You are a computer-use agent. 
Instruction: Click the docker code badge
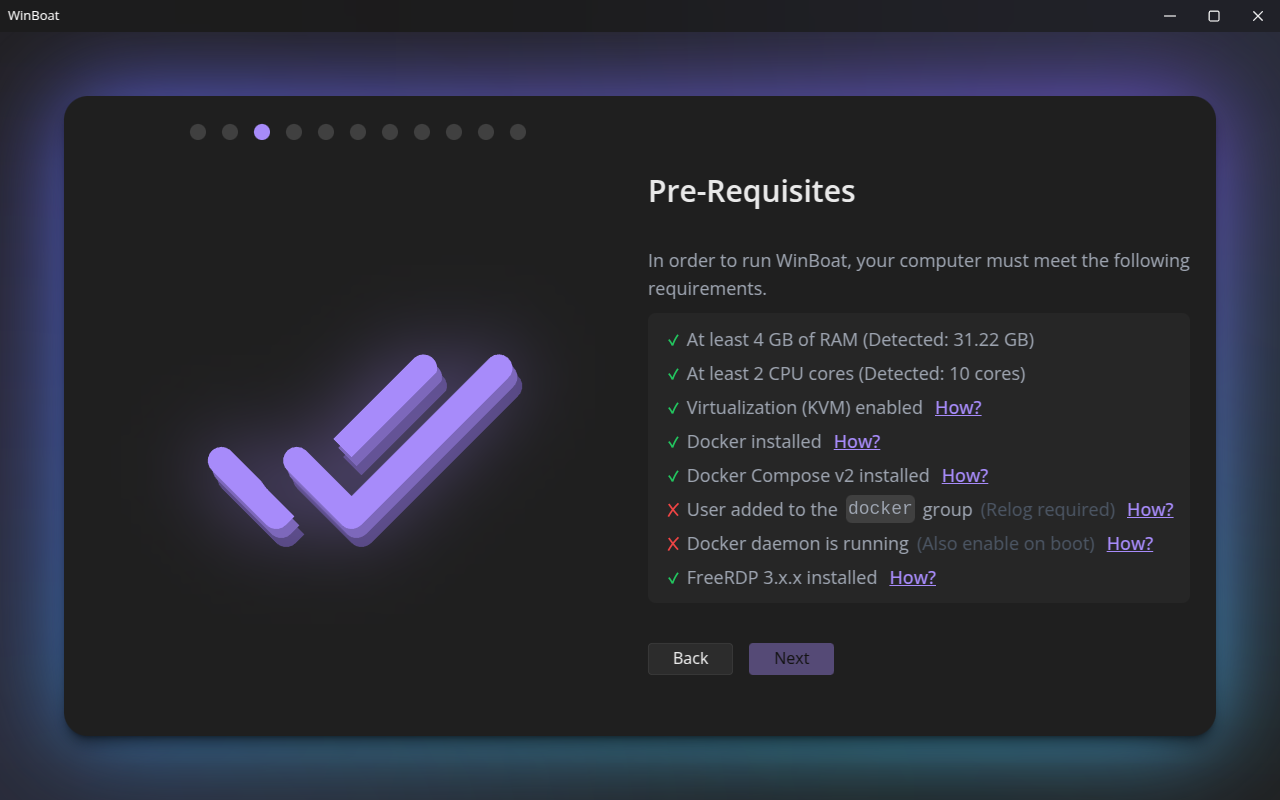click(880, 509)
